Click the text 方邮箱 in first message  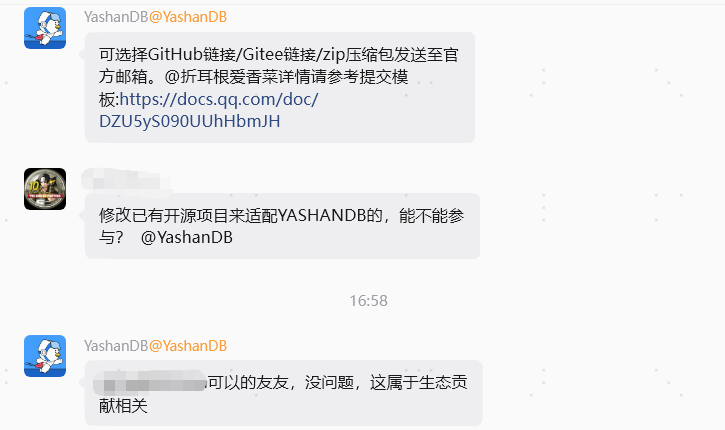coord(123,77)
